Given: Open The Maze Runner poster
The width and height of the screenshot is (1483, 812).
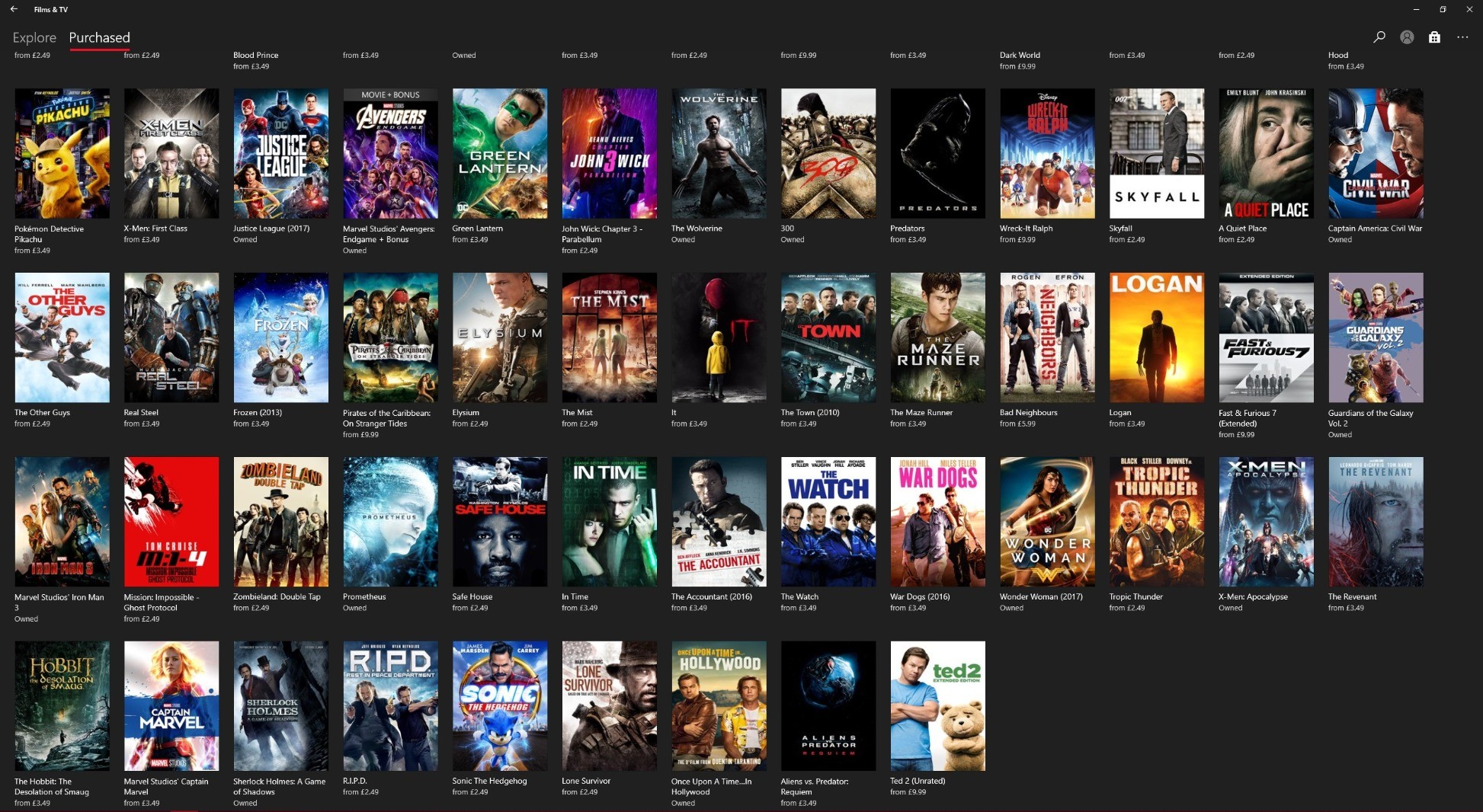Looking at the screenshot, I should [937, 337].
